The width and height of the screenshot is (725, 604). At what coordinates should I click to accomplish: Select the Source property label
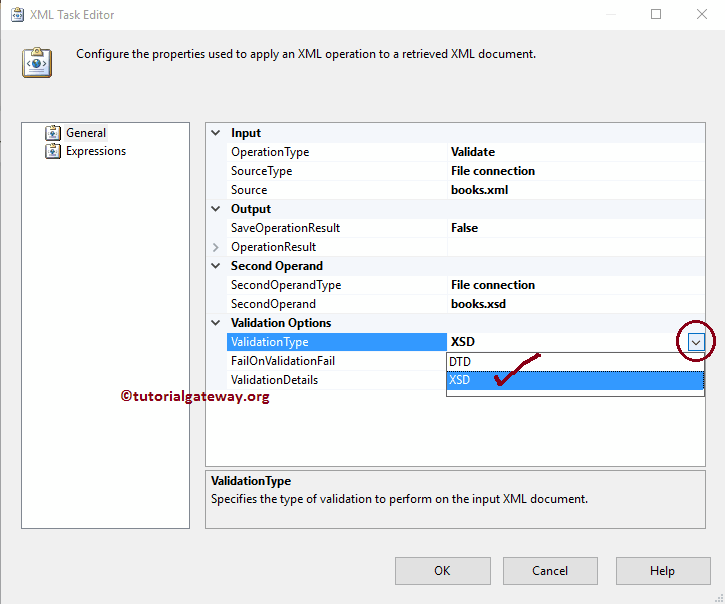(249, 190)
